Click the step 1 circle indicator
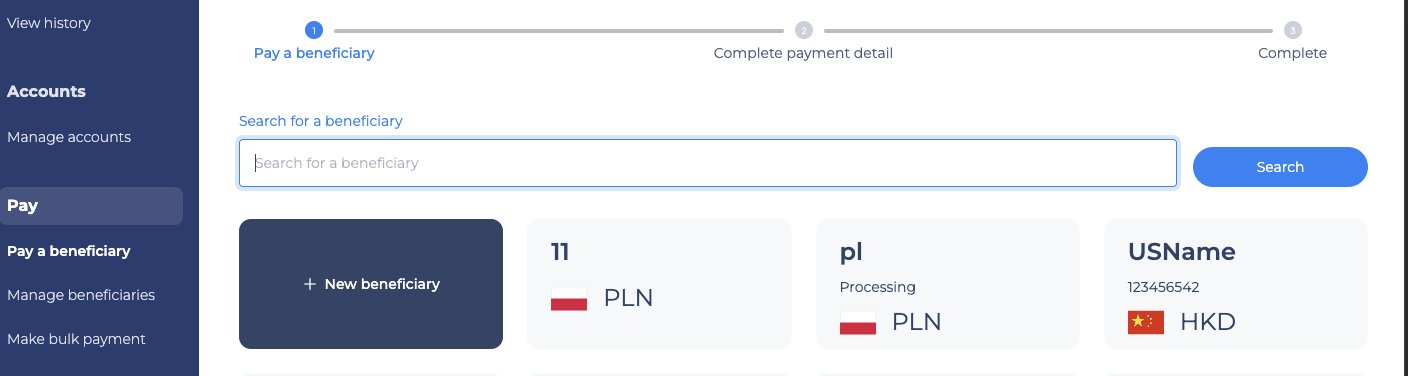Image resolution: width=1408 pixels, height=376 pixels. pos(314,30)
